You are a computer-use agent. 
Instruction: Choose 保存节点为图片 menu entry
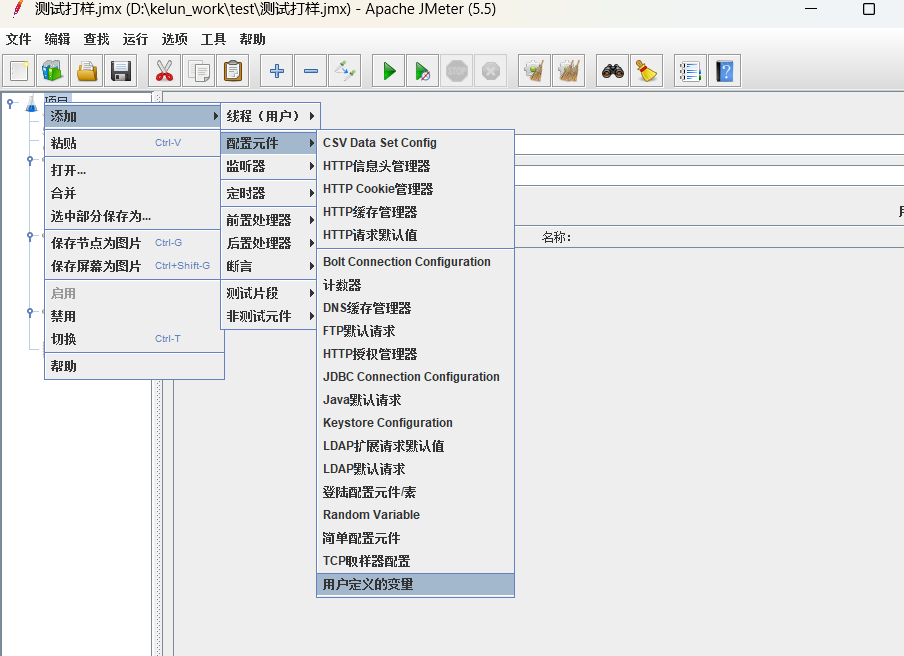click(134, 243)
